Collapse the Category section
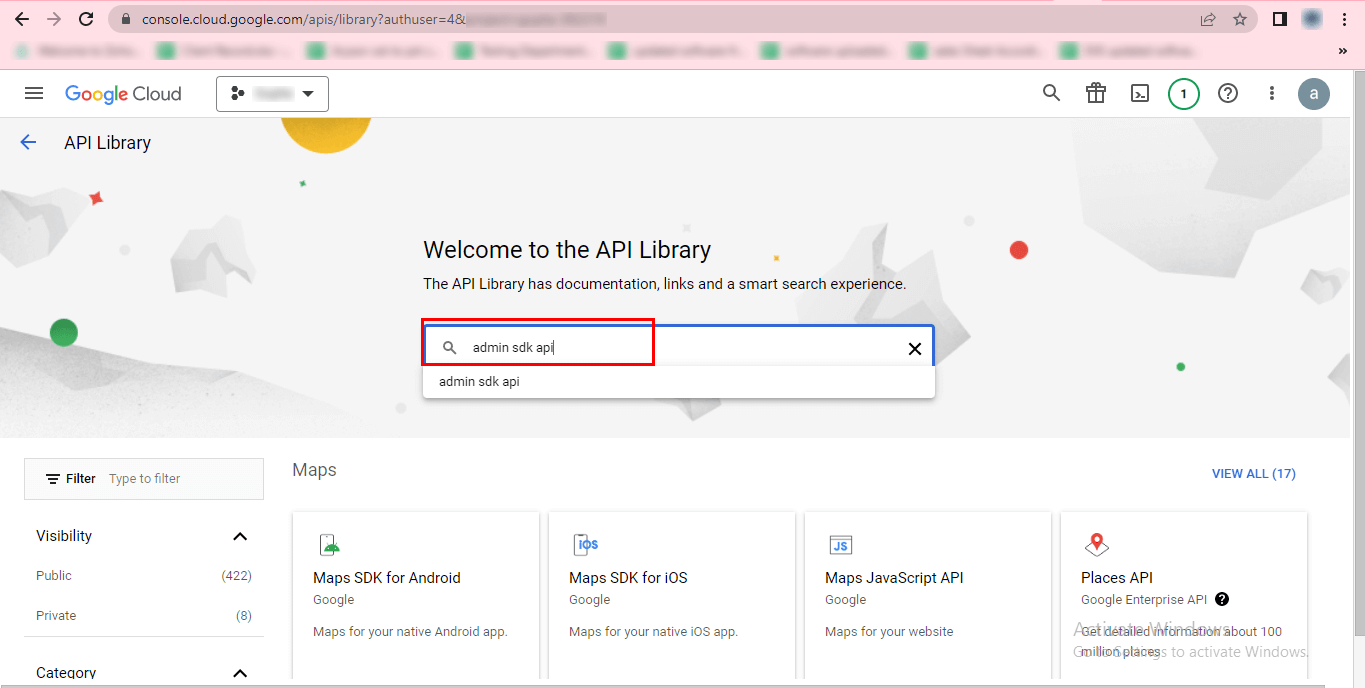The height and width of the screenshot is (688, 1365). coord(240,673)
